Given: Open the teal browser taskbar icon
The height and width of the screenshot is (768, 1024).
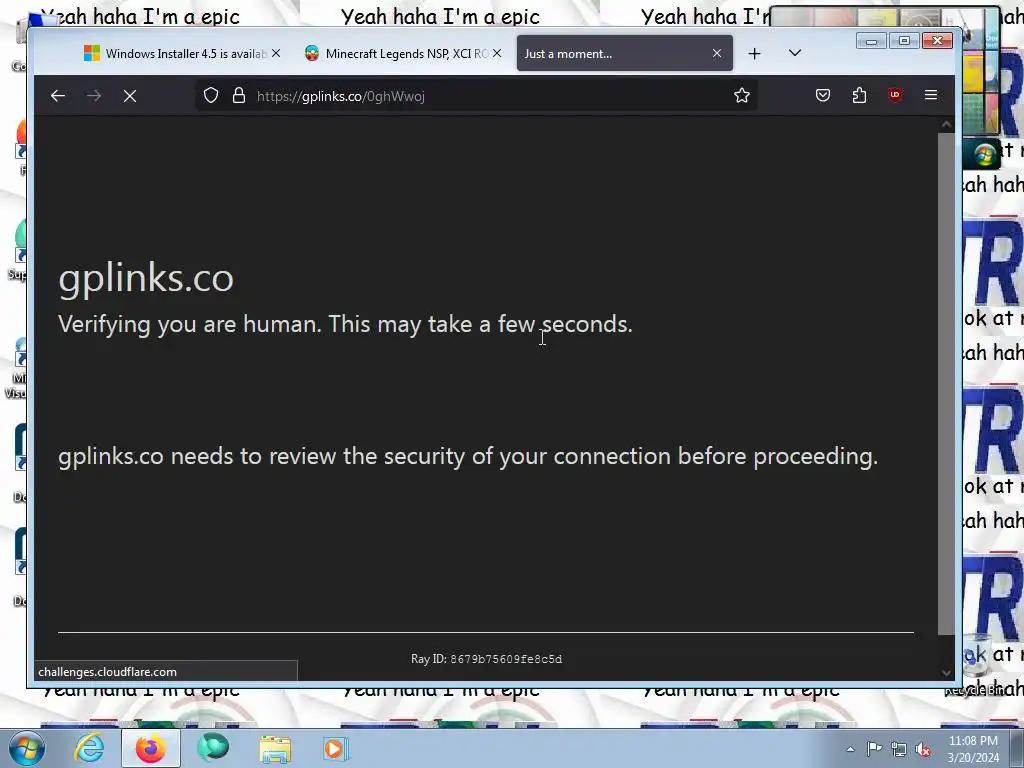Looking at the screenshot, I should [x=213, y=748].
